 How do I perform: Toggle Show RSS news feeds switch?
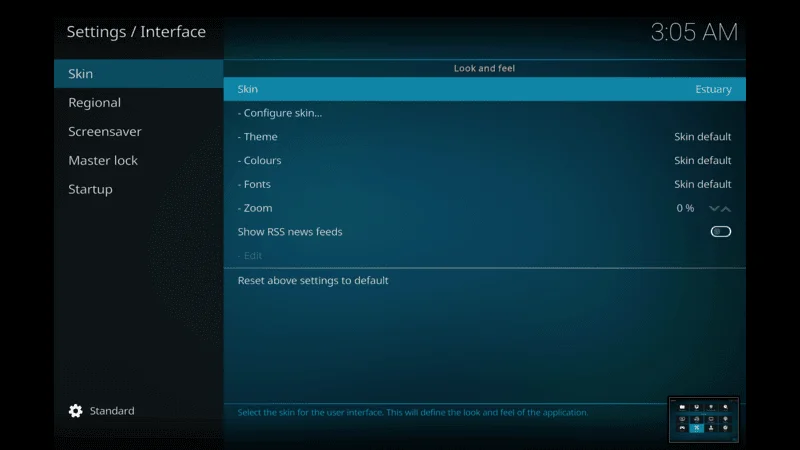pyautogui.click(x=720, y=232)
